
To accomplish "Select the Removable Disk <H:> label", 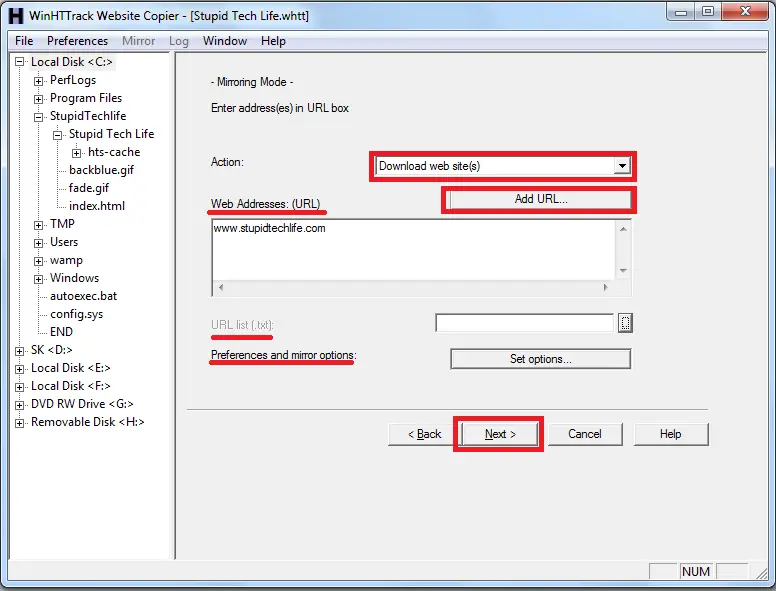I will 88,422.
